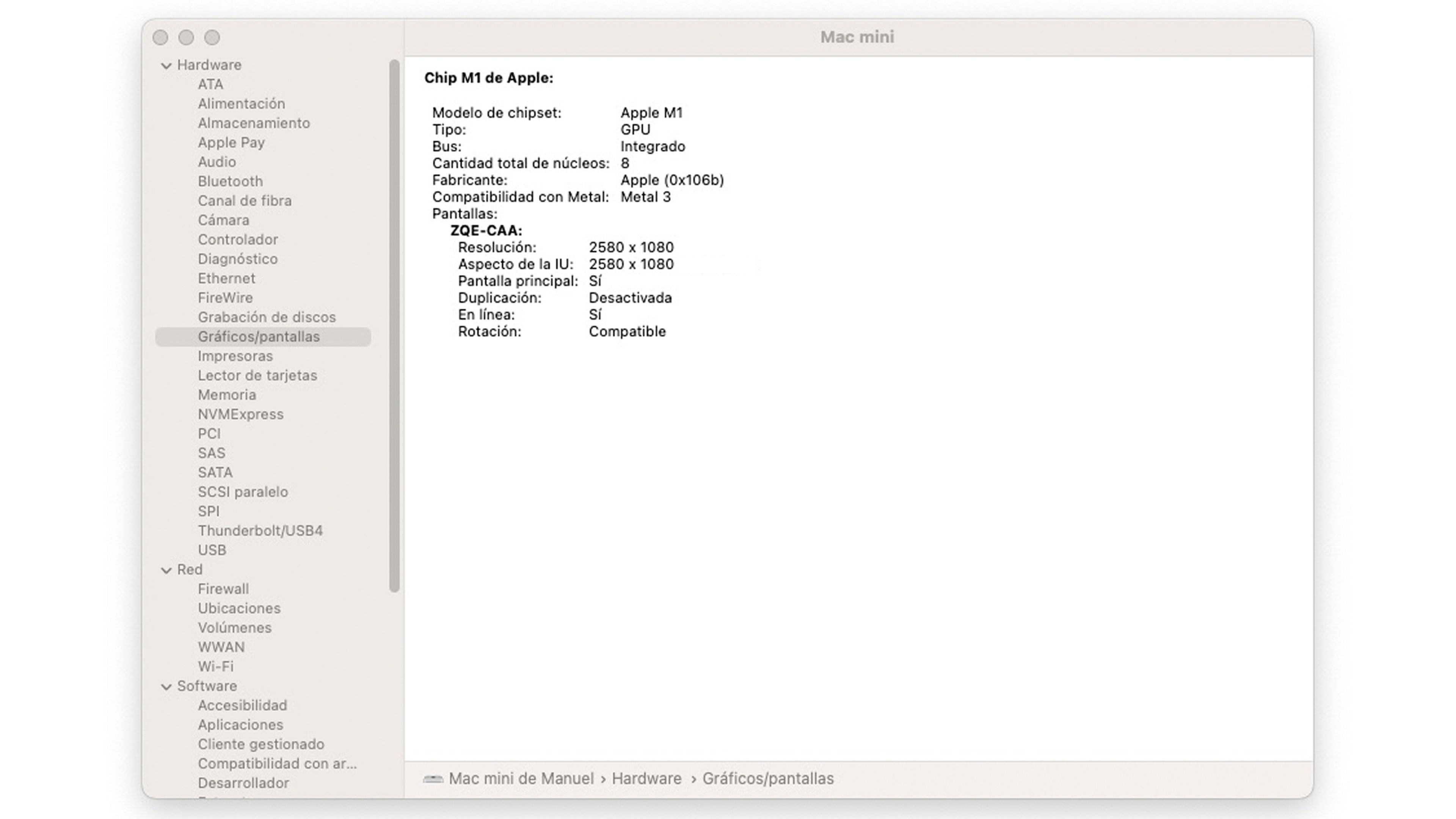Viewport: 1456px width, 819px height.
Task: Click the Integrado bus value
Action: (653, 146)
